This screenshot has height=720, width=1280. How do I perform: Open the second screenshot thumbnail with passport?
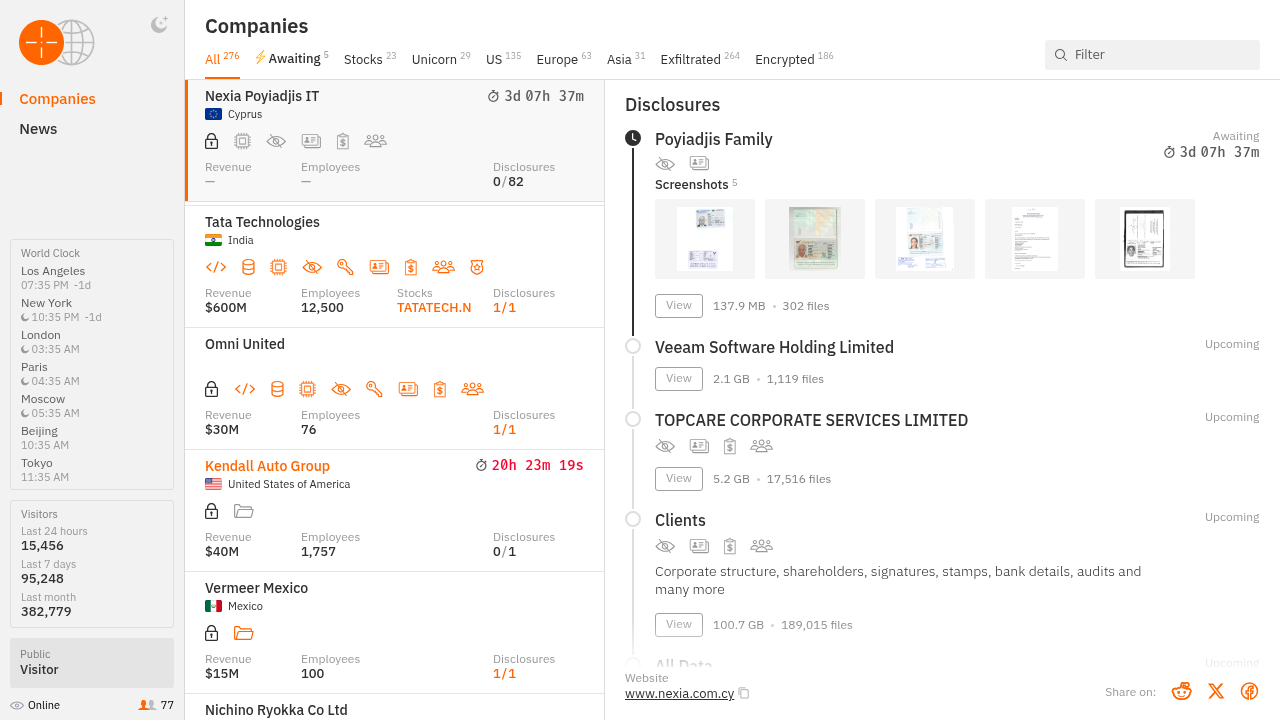click(815, 239)
